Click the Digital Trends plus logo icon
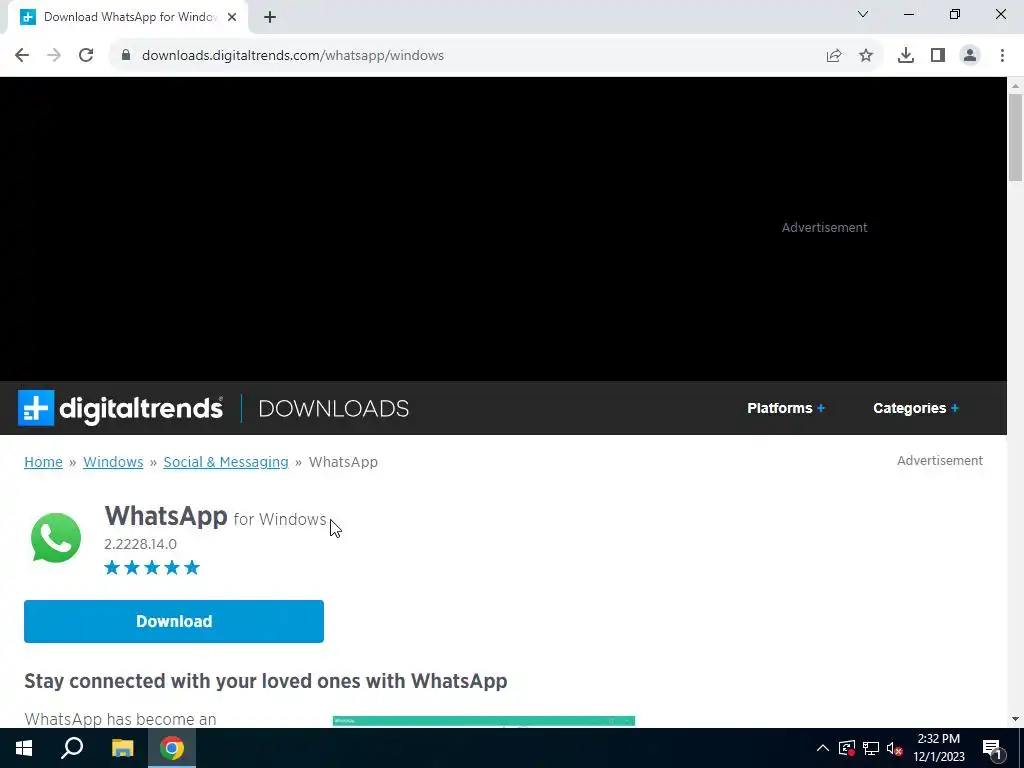The image size is (1024, 768). click(36, 408)
